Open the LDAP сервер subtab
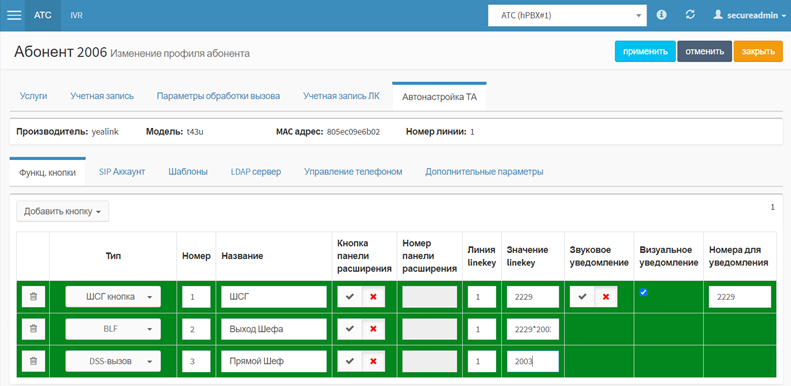Image resolution: width=791 pixels, height=386 pixels. click(256, 172)
